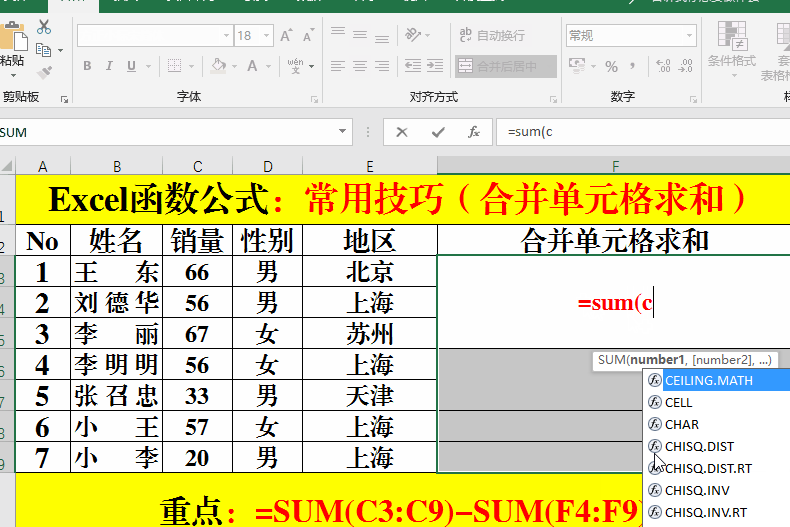
Task: Choose CHISQ.INV.RT from the autocomplete list
Action: pos(716,512)
